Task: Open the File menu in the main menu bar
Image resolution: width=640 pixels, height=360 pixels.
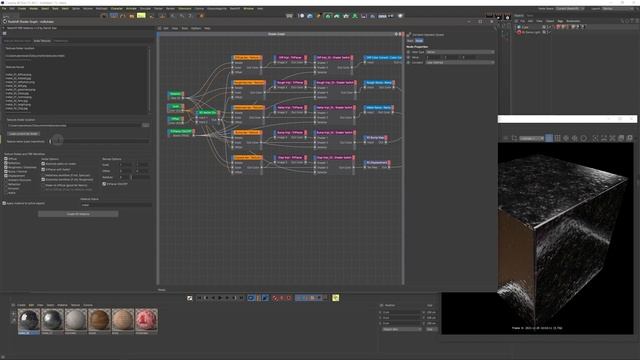Action: [4, 9]
